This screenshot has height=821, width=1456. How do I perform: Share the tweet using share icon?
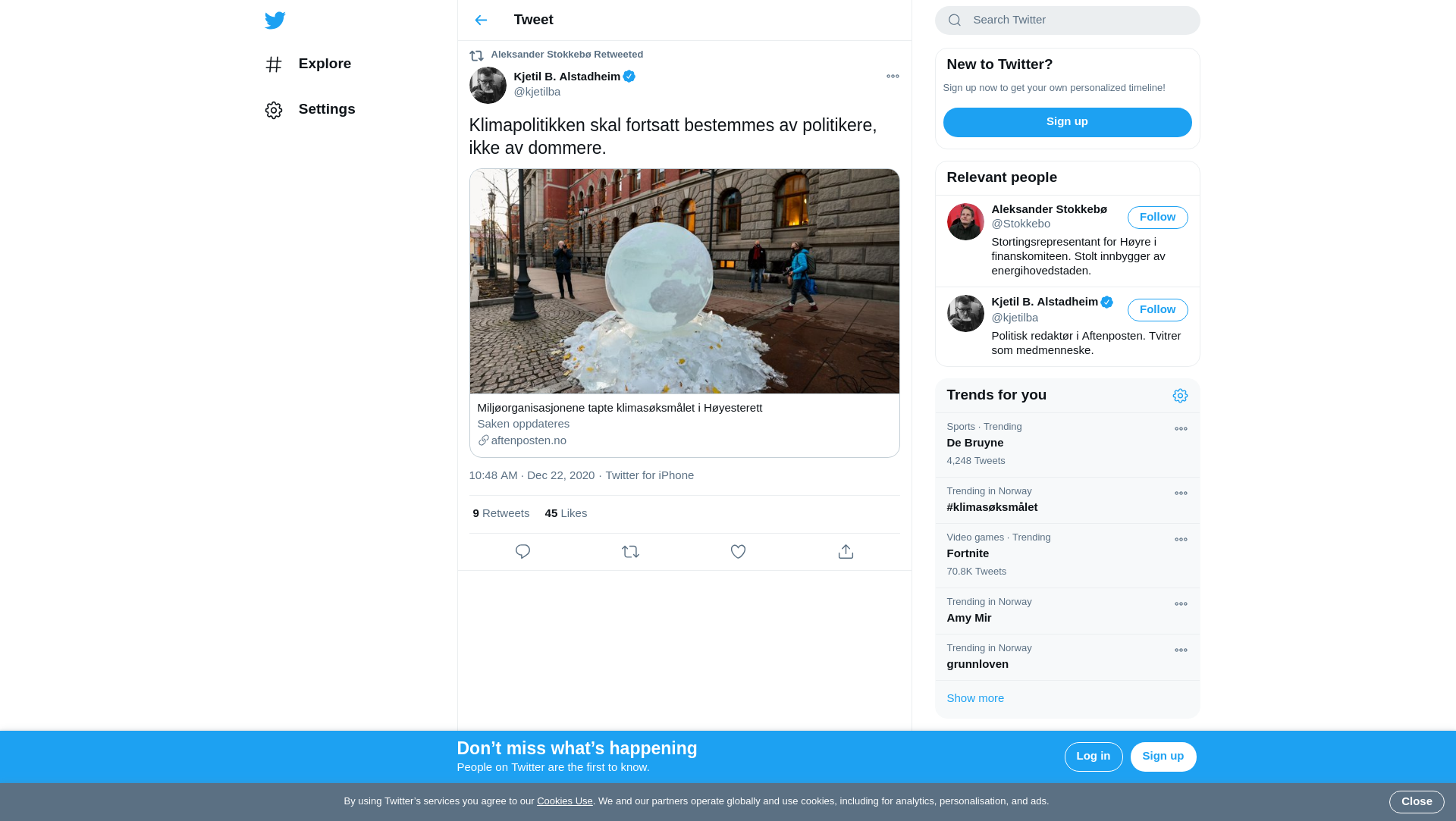pyautogui.click(x=846, y=552)
